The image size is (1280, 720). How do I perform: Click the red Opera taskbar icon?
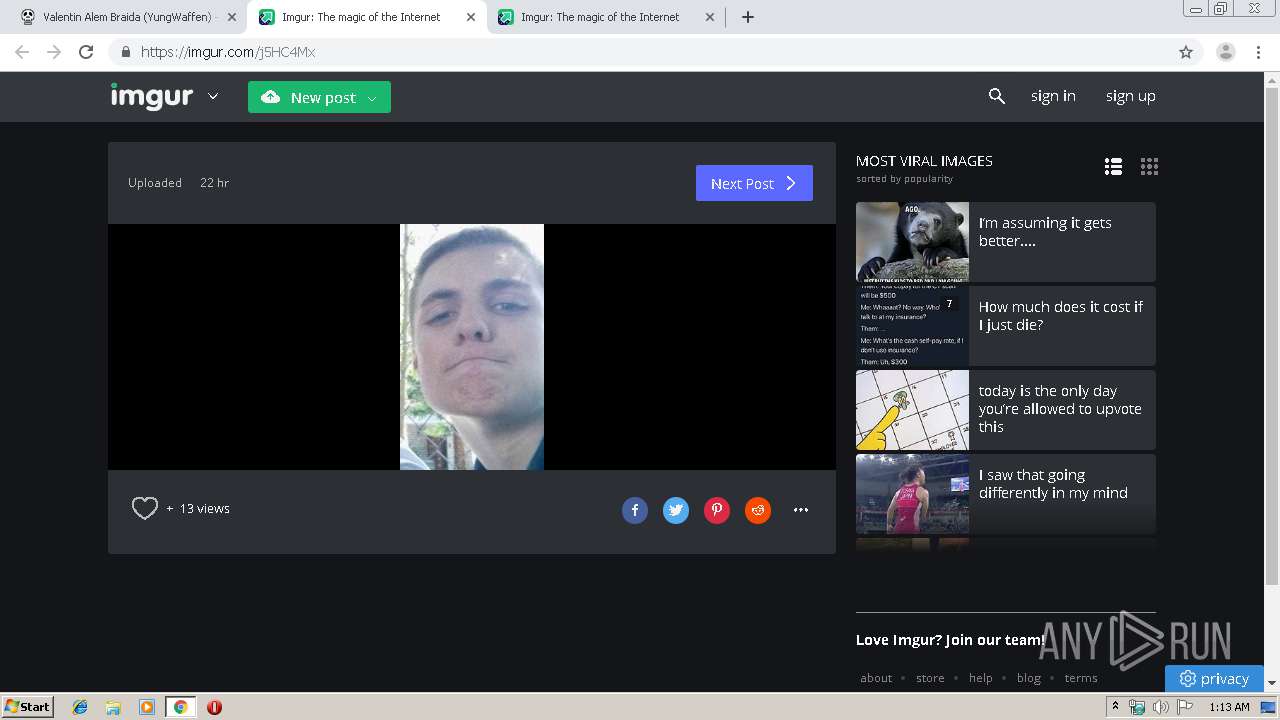[214, 707]
